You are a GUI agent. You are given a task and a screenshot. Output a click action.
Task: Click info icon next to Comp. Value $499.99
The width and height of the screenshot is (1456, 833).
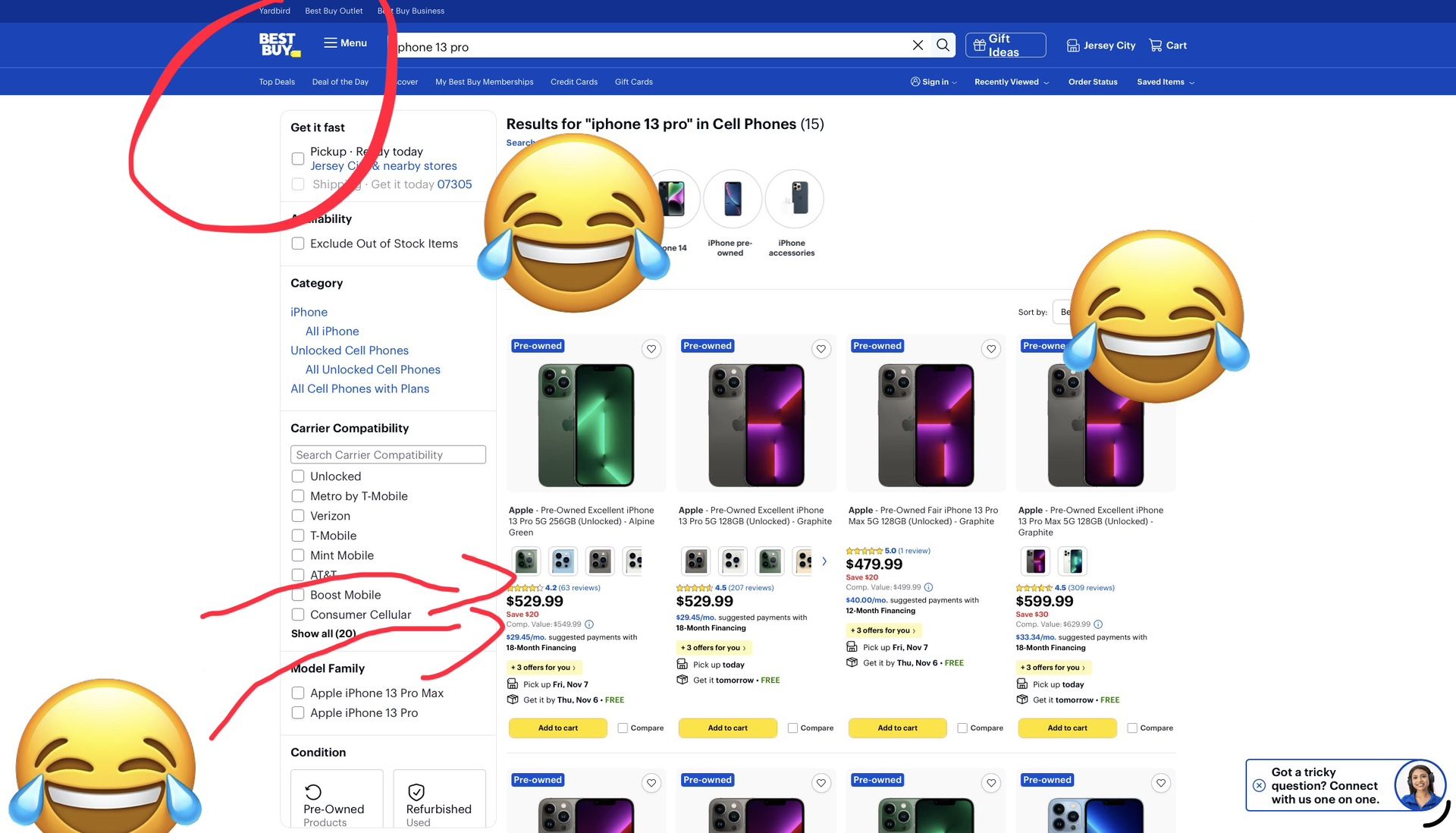tap(929, 587)
